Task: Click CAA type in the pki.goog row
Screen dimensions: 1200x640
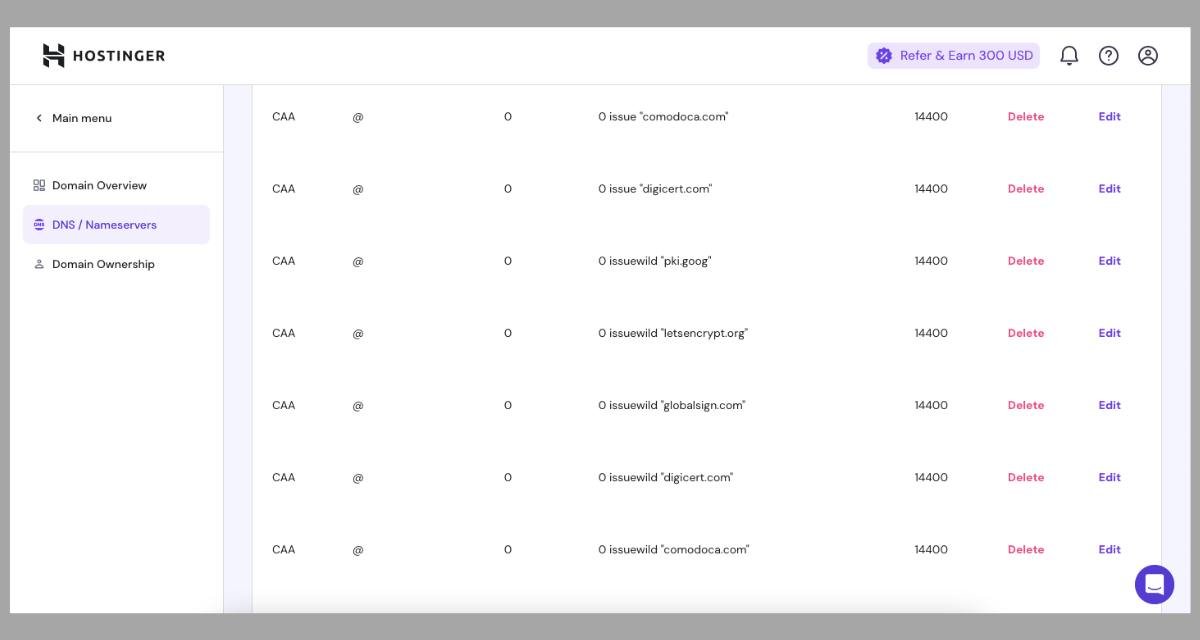Action: pos(284,261)
